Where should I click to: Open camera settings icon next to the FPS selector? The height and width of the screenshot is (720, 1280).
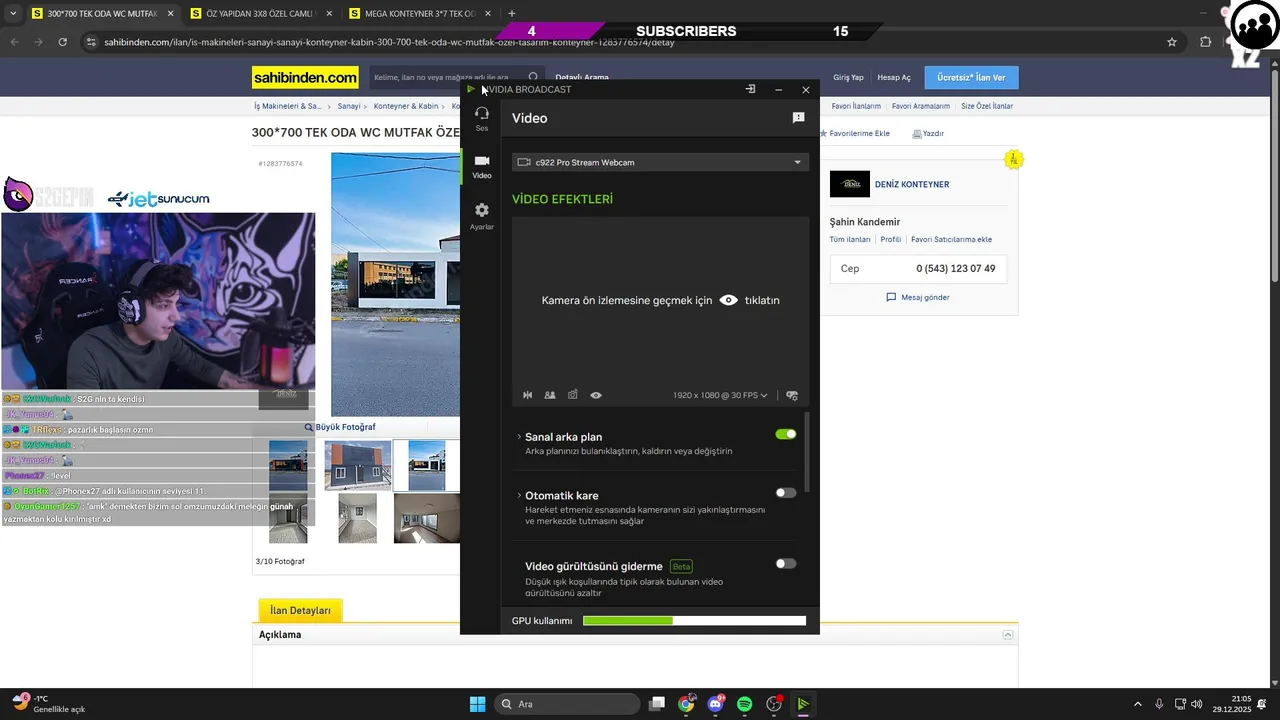[792, 395]
